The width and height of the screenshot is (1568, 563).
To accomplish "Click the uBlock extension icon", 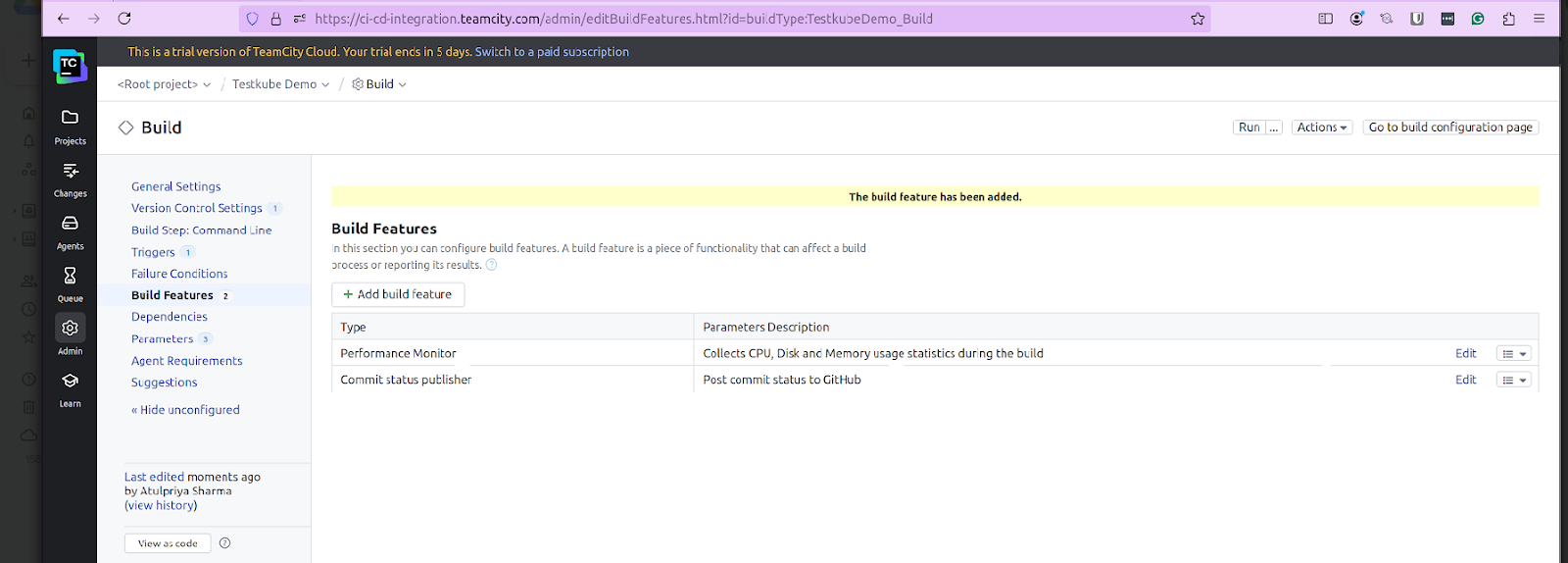I will [x=1417, y=19].
